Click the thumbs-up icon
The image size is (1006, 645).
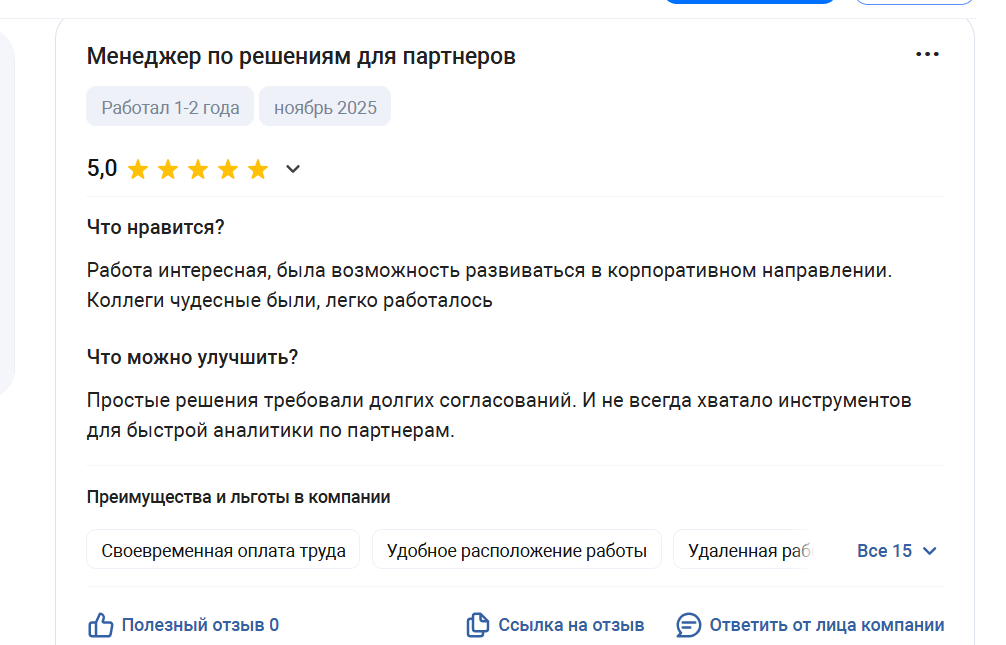coord(100,626)
